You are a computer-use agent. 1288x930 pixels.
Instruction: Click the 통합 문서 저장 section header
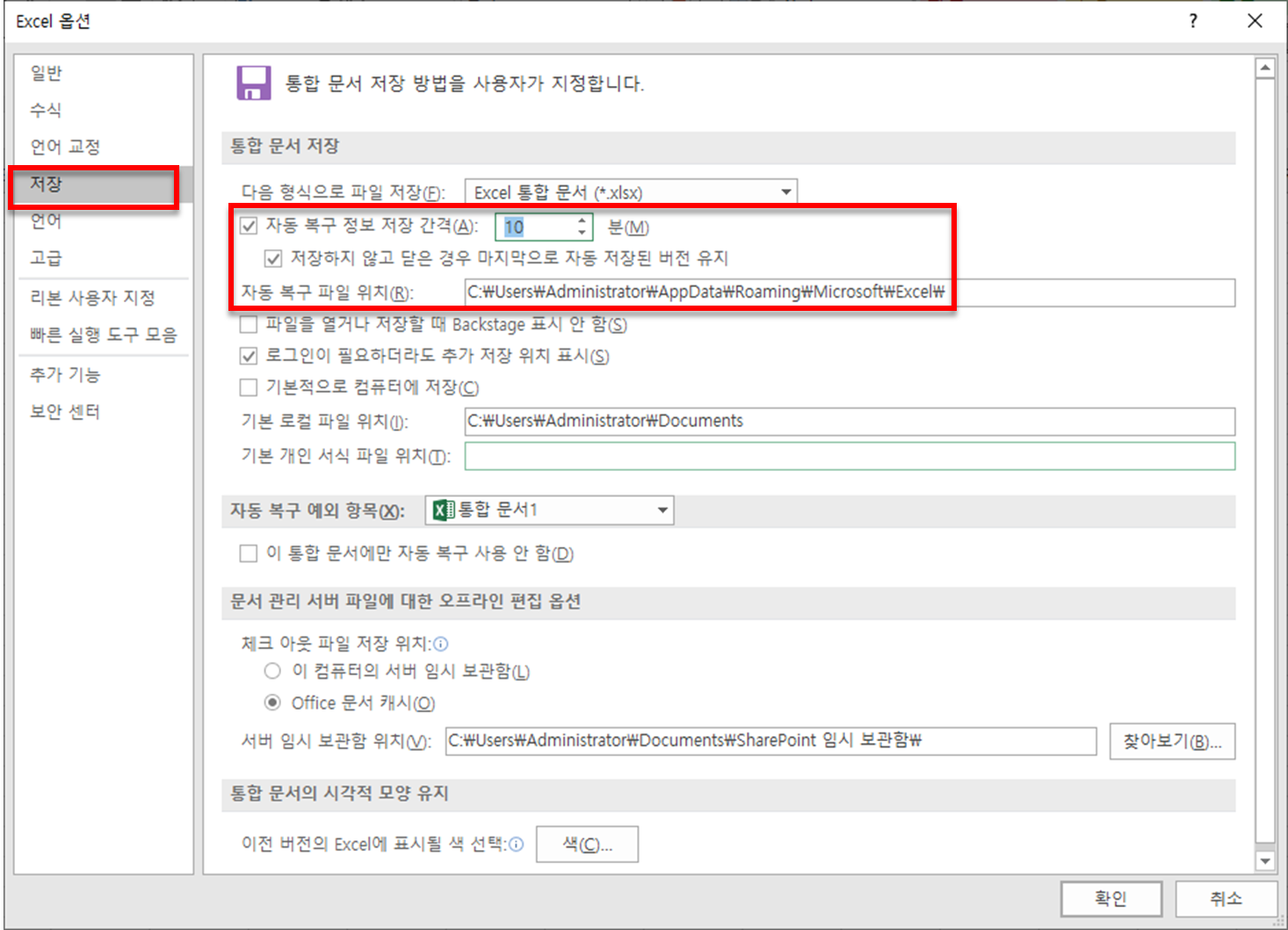click(x=728, y=147)
